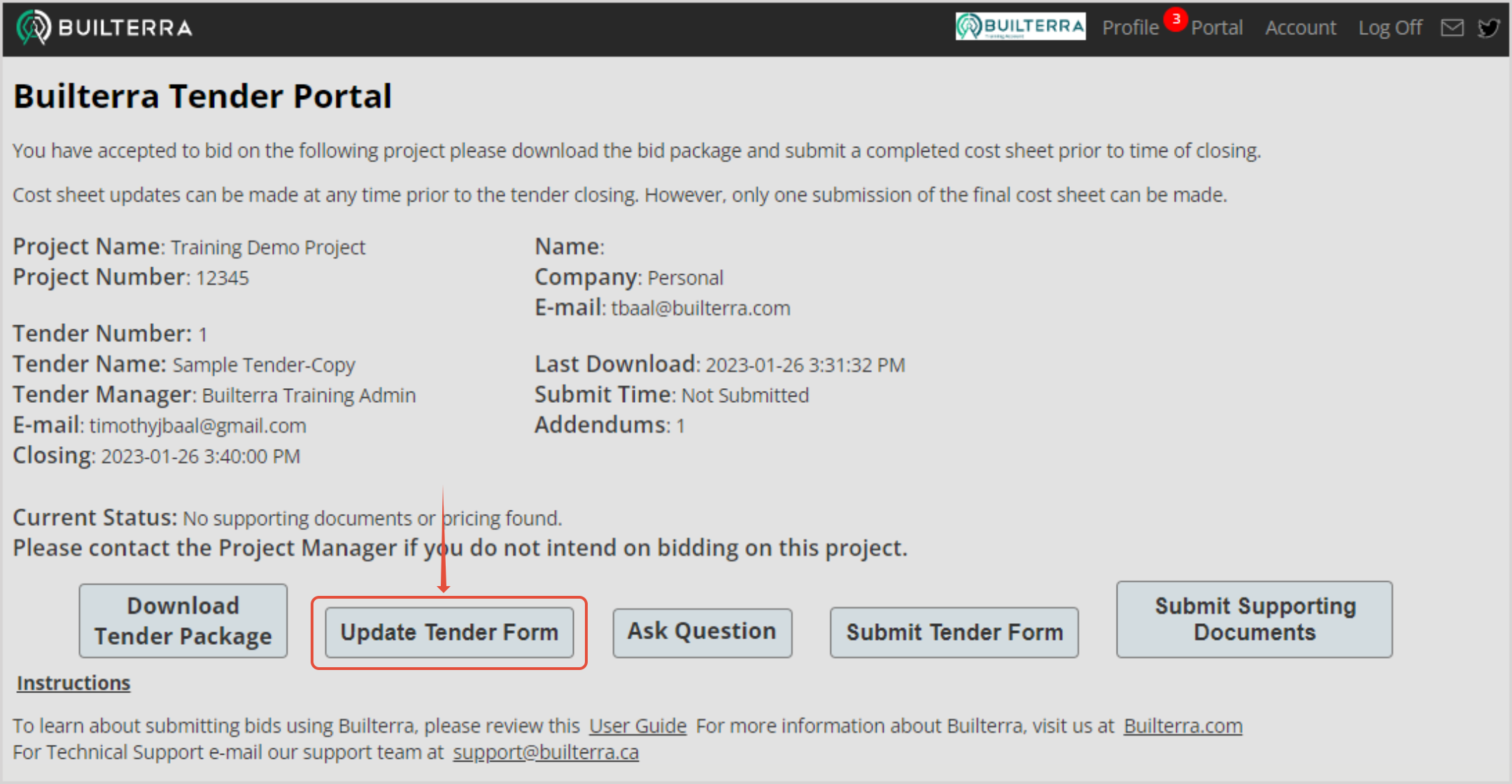
Task: Click the Builterra logo in header
Action: (104, 28)
